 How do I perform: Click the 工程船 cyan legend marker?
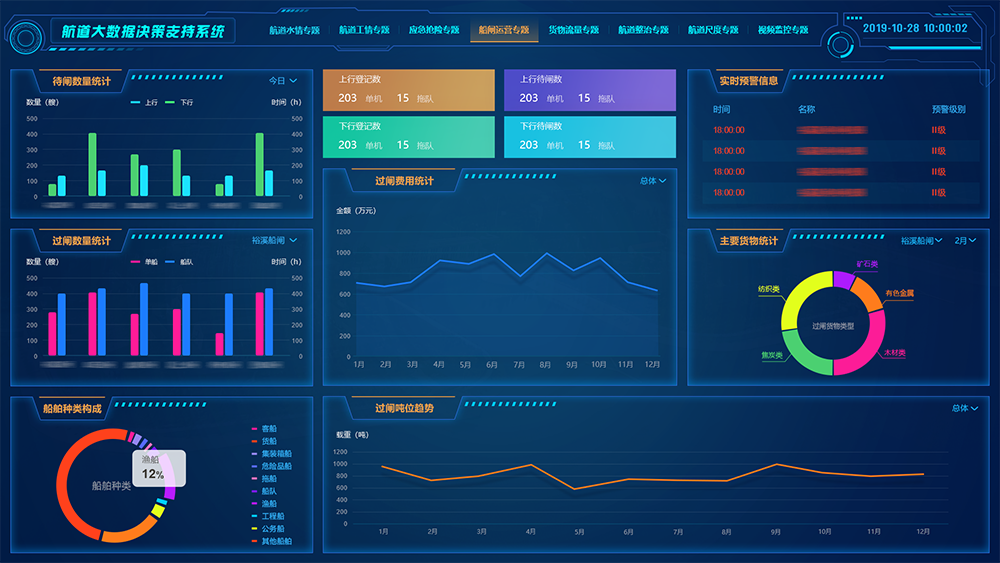coord(254,516)
